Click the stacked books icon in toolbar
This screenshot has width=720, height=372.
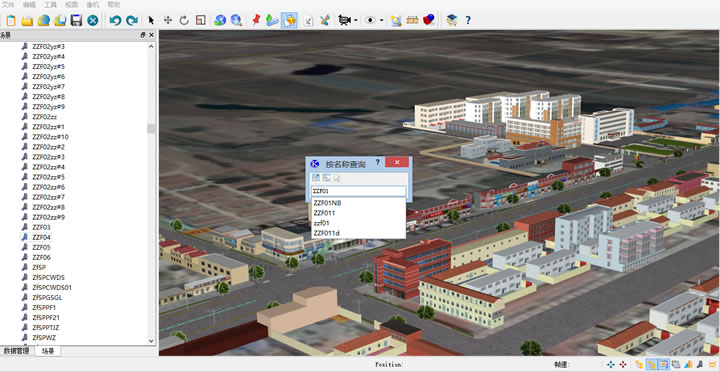pos(452,20)
